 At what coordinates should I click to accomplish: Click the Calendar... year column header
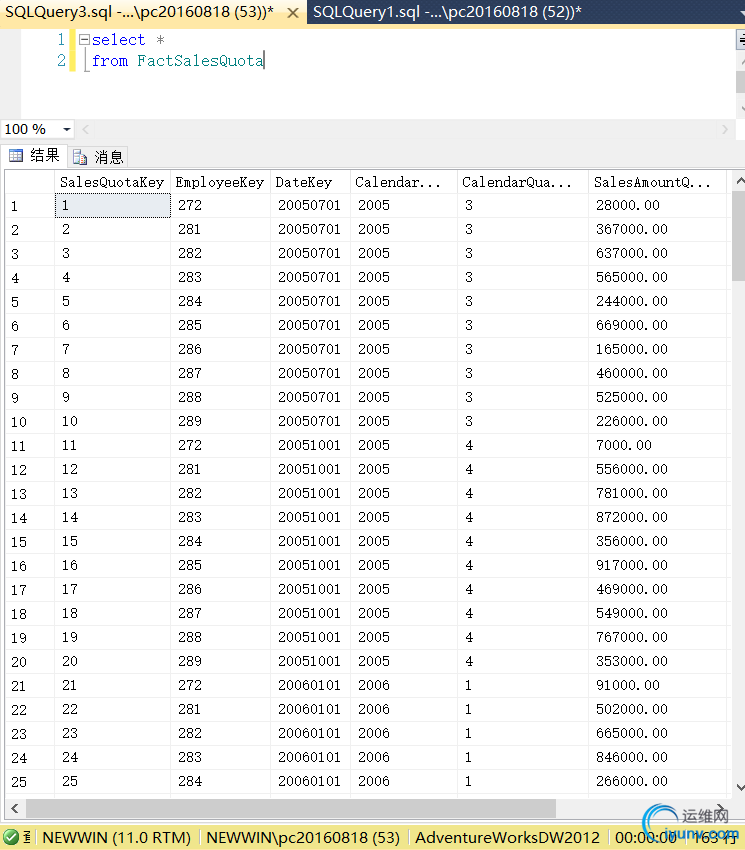click(x=404, y=182)
